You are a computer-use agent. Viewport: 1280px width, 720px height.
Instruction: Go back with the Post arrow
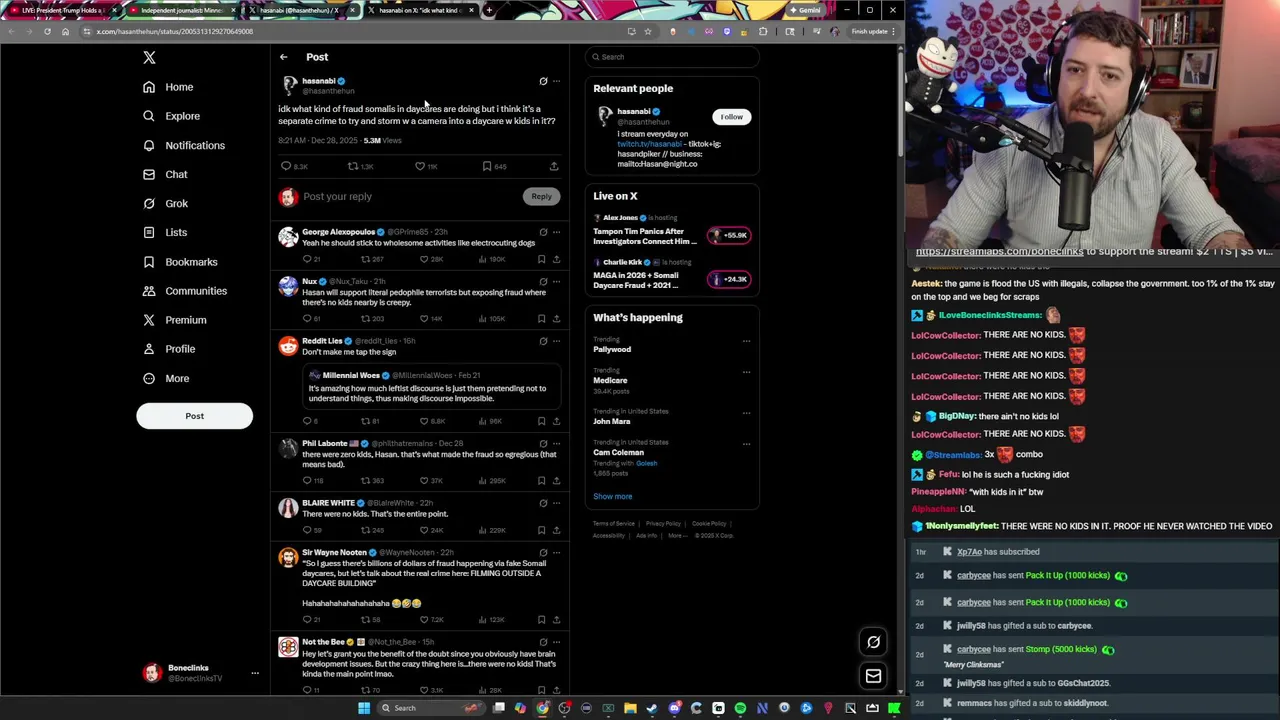tap(284, 57)
